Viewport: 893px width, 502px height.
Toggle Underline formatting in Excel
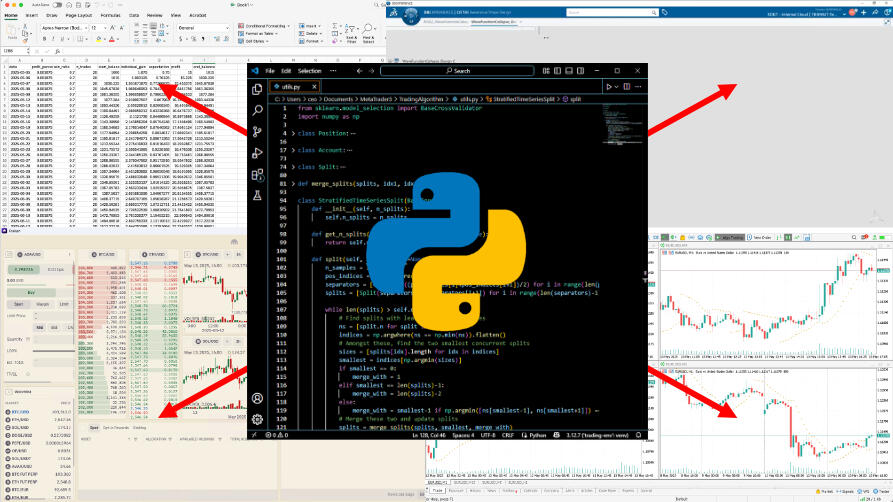coord(62,39)
